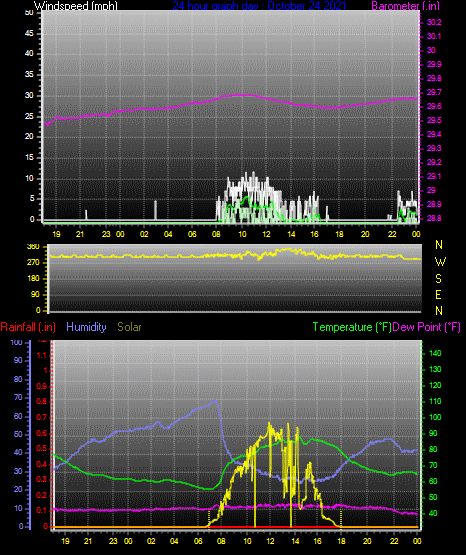This screenshot has width=466, height=555.
Task: Click the magenta 'Dew Point (°F)' legend label
Action: 427,327
